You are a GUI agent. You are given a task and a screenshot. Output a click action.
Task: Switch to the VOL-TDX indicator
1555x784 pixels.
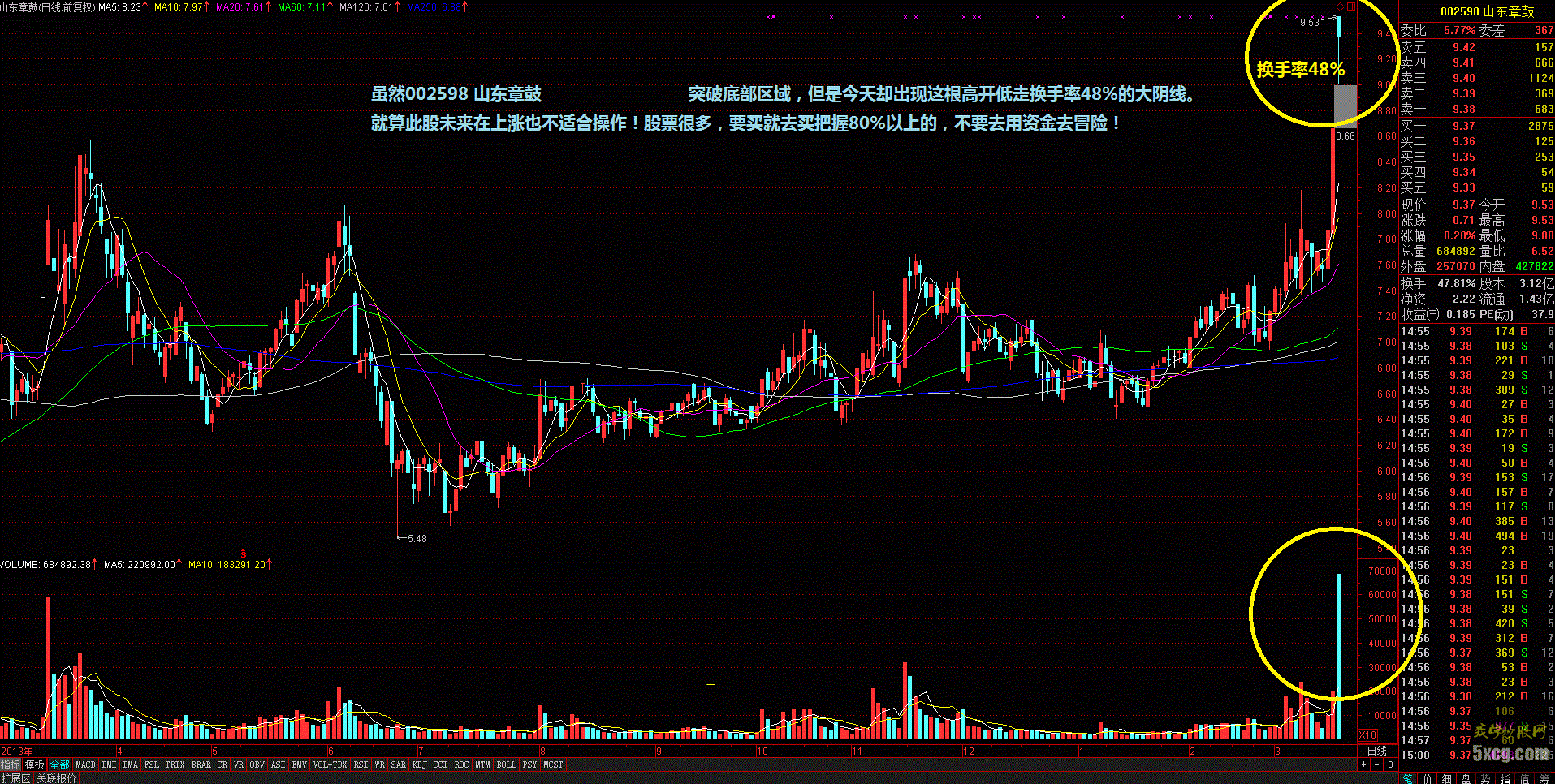(330, 765)
